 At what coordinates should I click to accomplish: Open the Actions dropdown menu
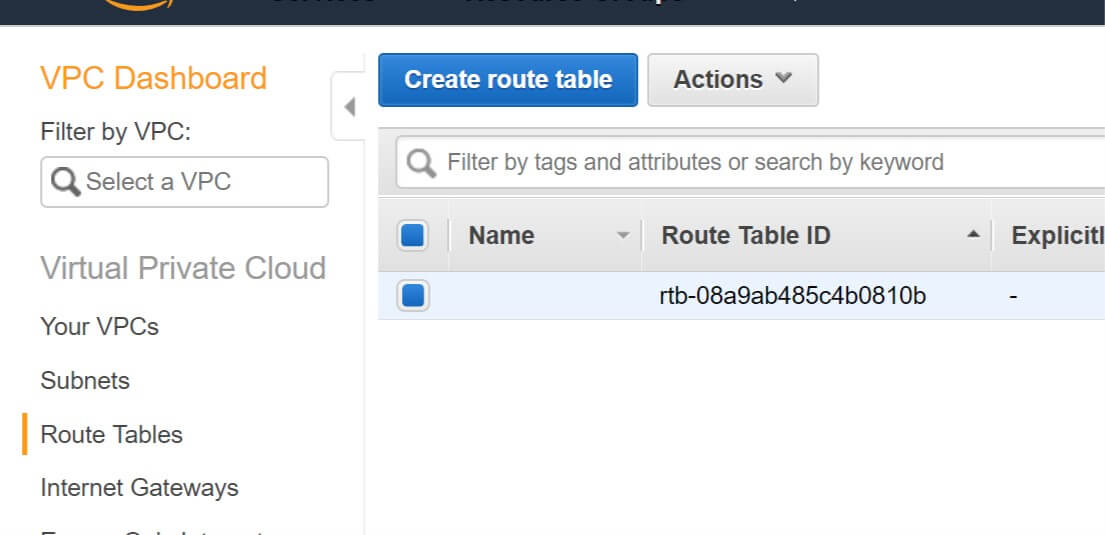[x=733, y=80]
